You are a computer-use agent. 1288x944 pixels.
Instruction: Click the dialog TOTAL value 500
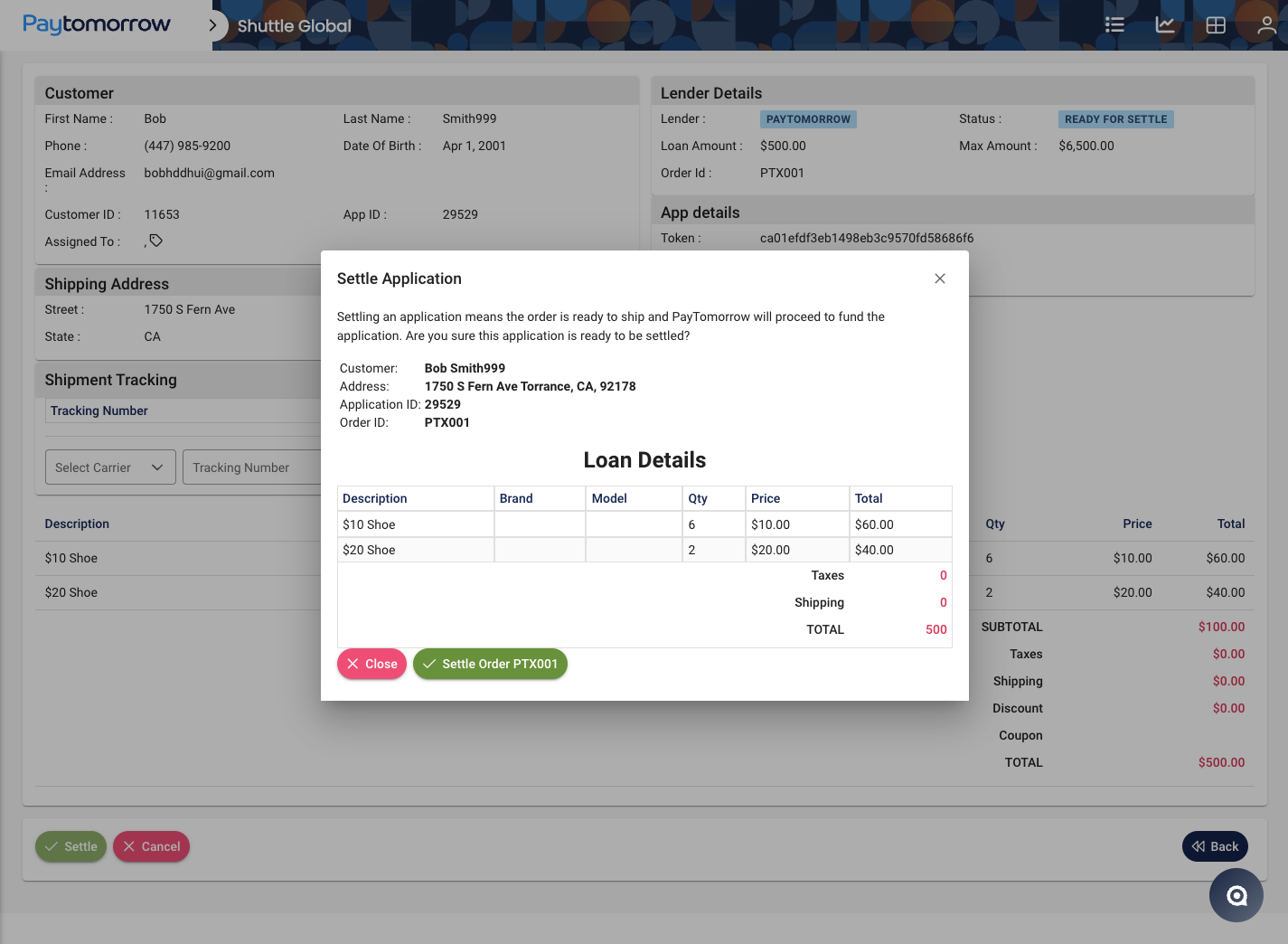(936, 629)
